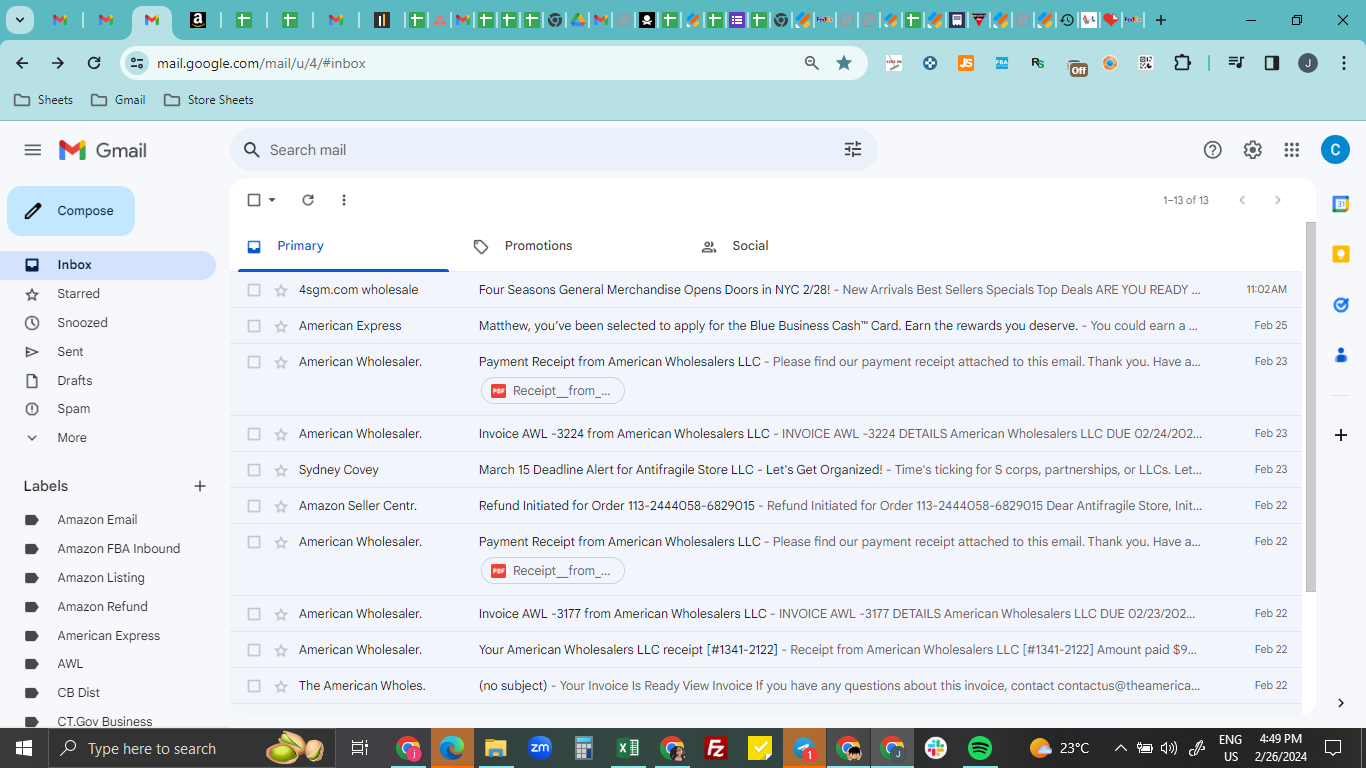Show the side panel chevron

(x=1341, y=703)
